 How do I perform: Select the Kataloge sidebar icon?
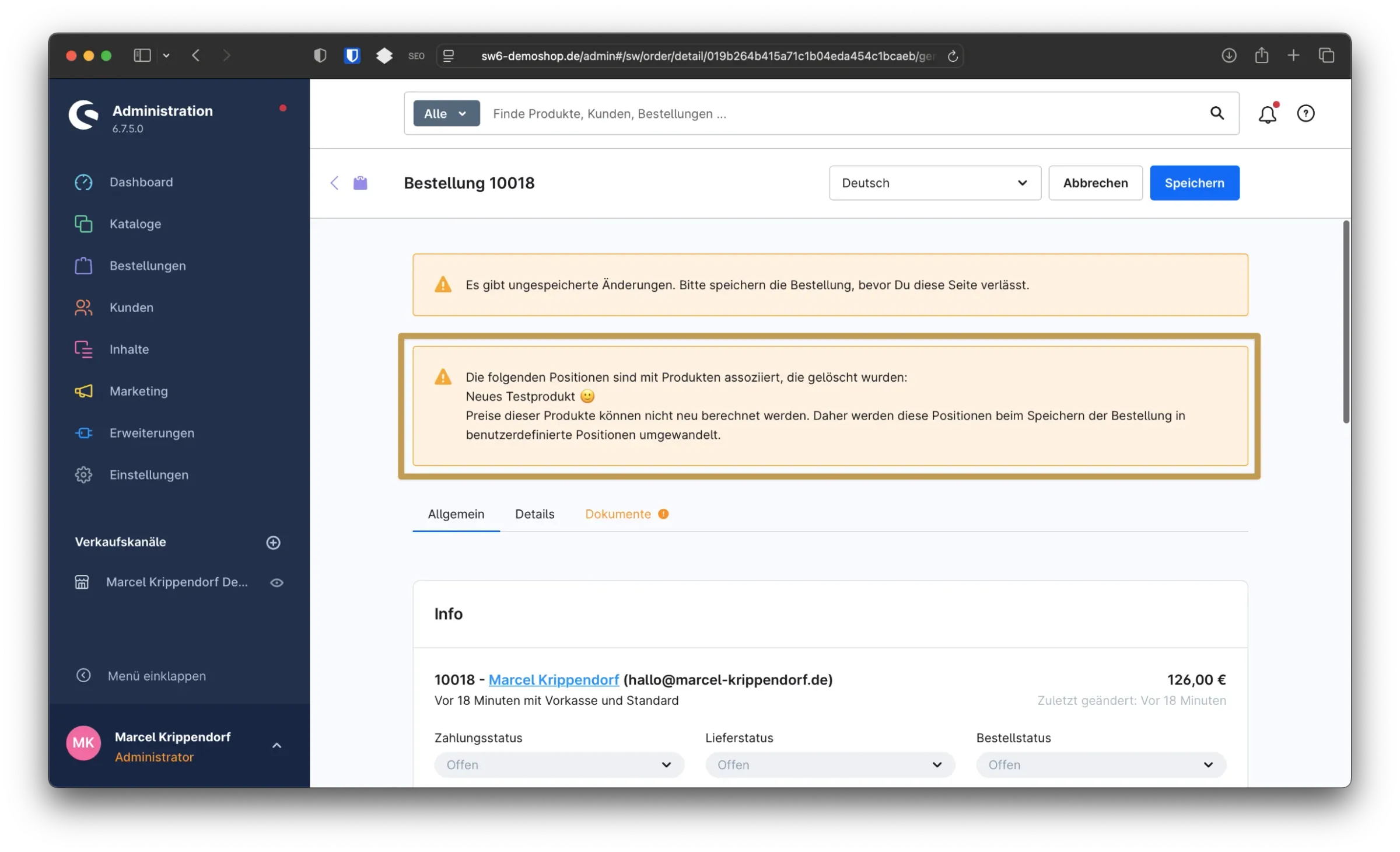click(x=83, y=224)
